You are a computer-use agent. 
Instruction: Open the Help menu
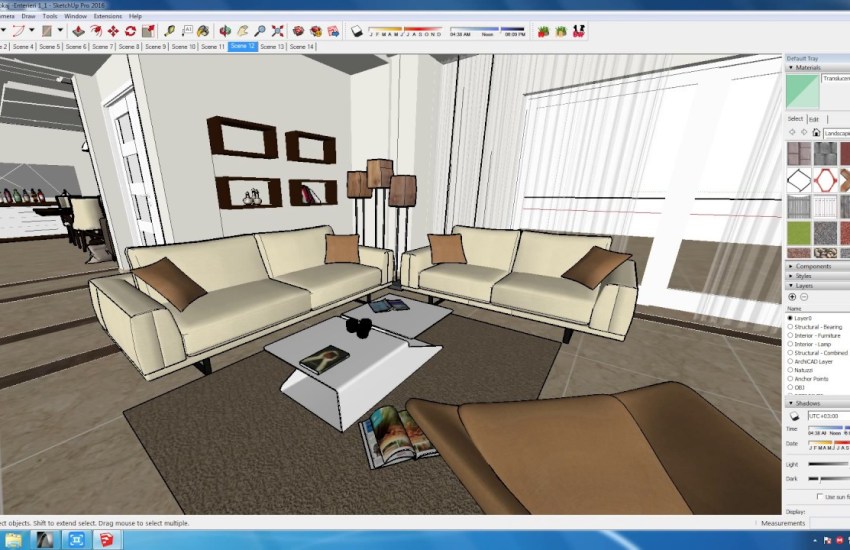coord(136,16)
